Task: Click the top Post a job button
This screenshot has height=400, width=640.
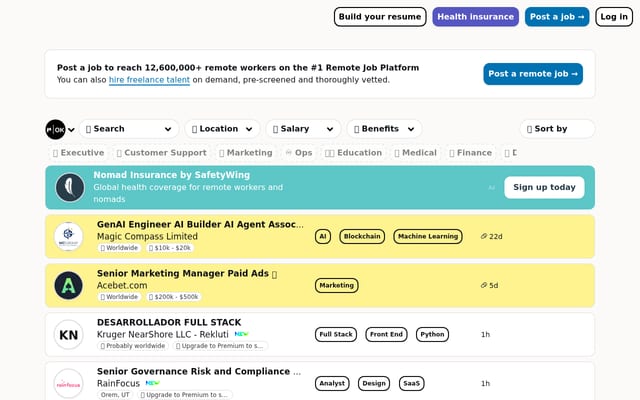Action: [x=557, y=17]
